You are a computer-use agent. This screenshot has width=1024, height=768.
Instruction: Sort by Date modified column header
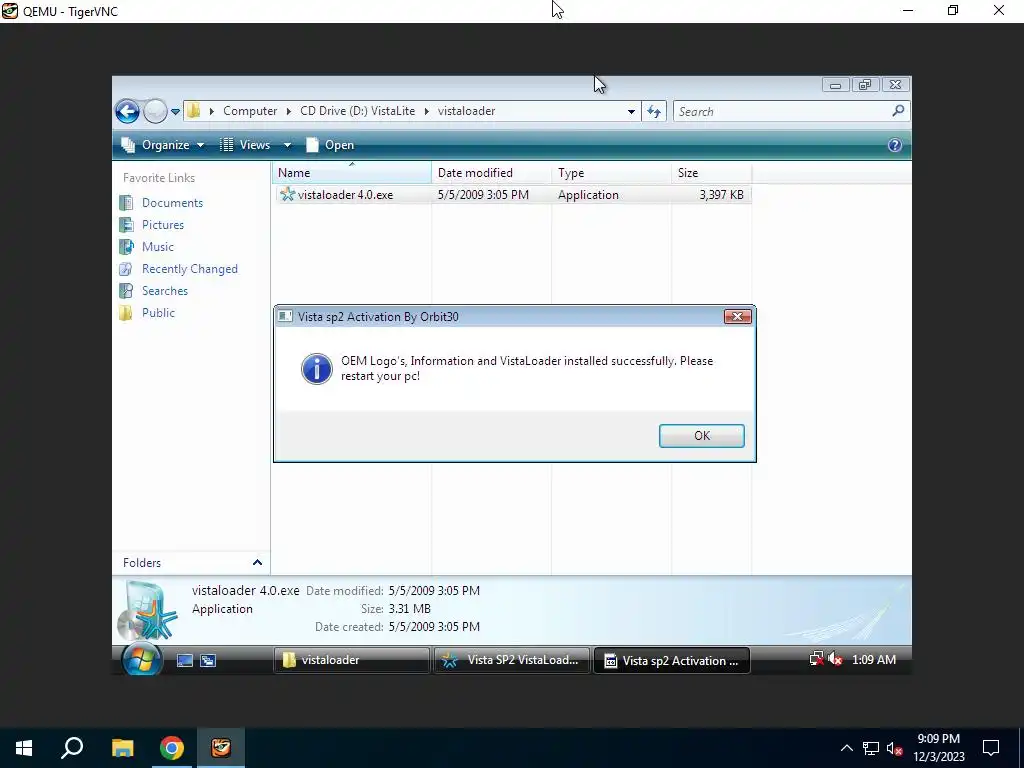click(491, 173)
